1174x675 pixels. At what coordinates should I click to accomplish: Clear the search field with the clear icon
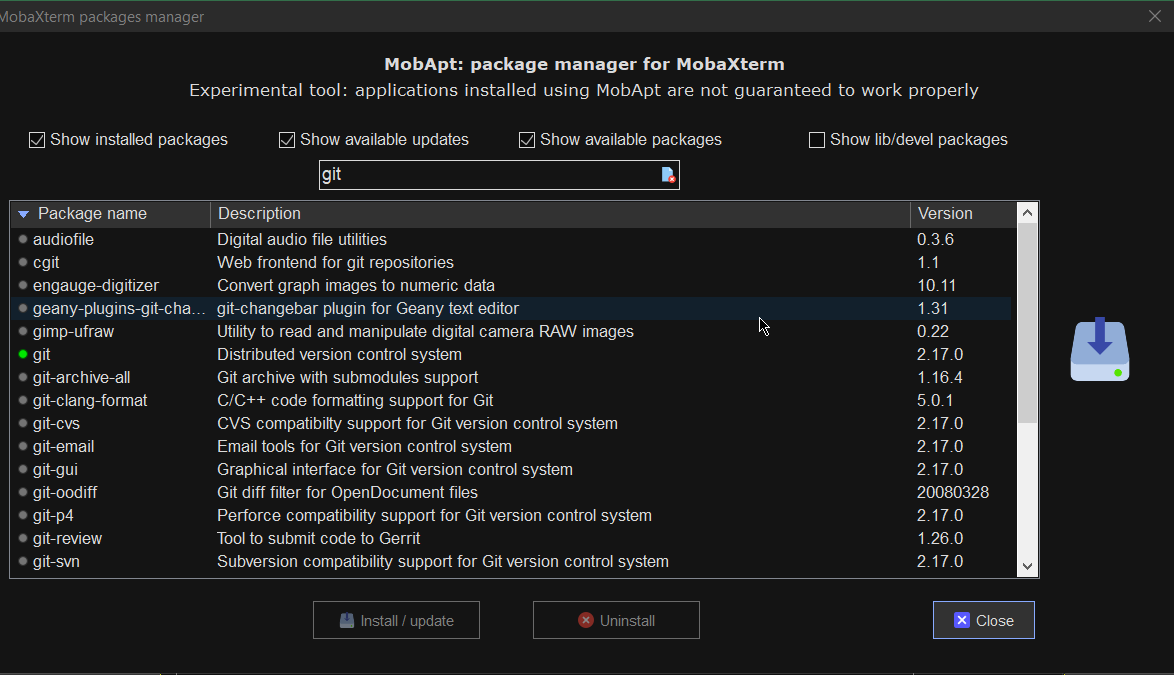point(668,175)
